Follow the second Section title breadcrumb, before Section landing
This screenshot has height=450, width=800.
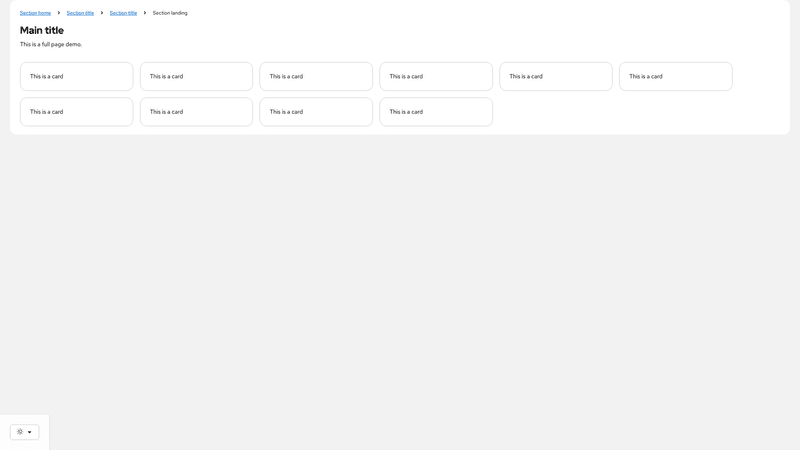(123, 13)
